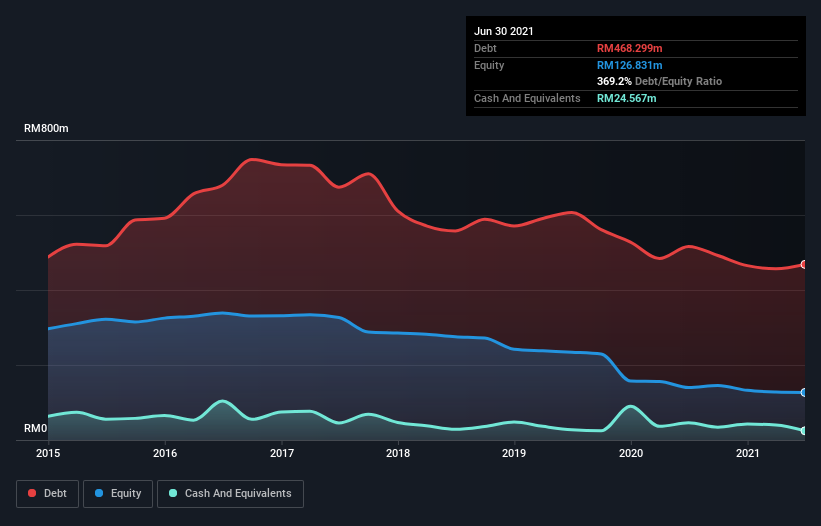Screen dimensions: 821x526
Task: Click the red Debt legend dot
Action: pyautogui.click(x=32, y=493)
